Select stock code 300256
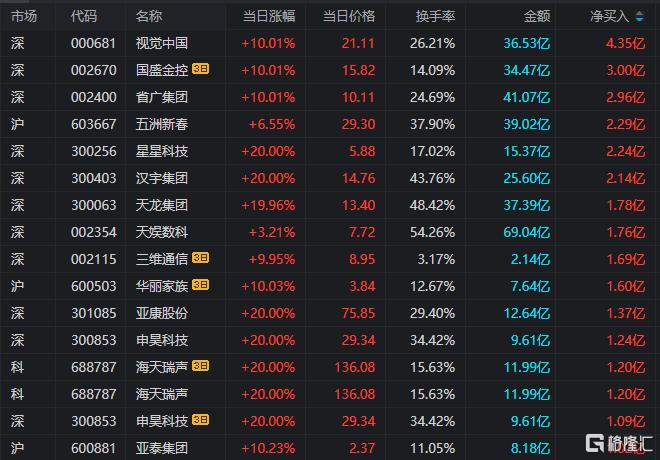Image resolution: width=660 pixels, height=460 pixels. pyautogui.click(x=93, y=151)
